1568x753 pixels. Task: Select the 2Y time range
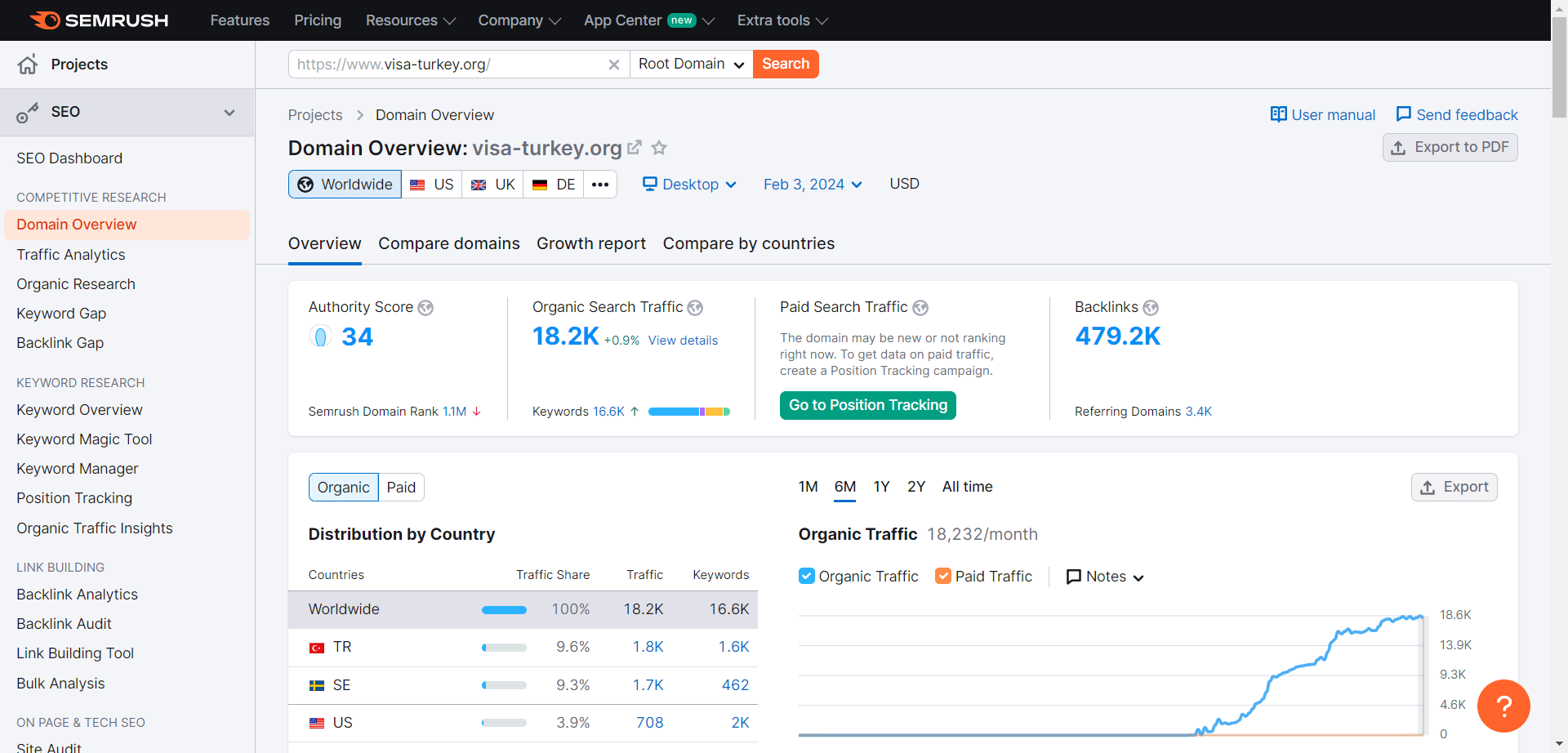click(x=916, y=487)
